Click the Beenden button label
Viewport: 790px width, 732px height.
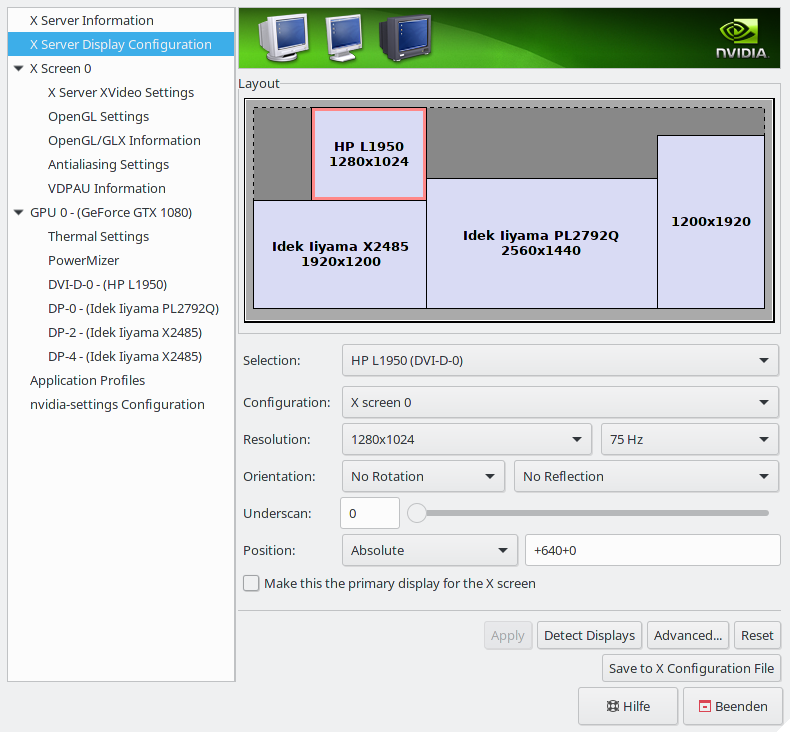click(x=741, y=706)
